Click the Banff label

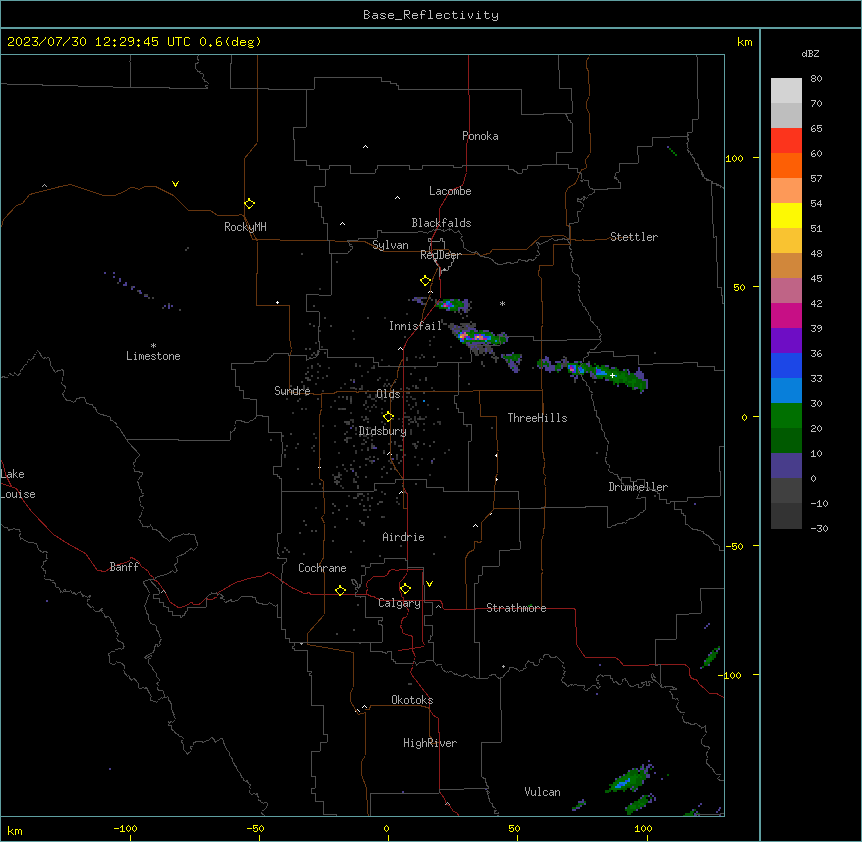124,567
